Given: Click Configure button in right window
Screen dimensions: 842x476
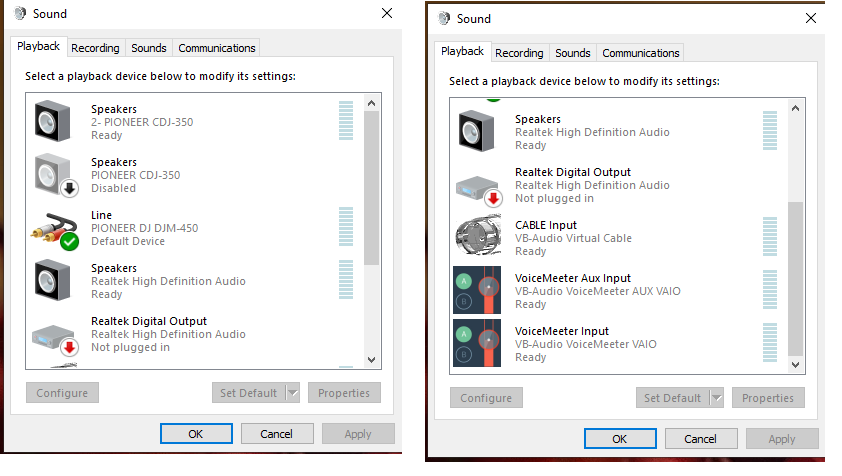Looking at the screenshot, I should 486,398.
